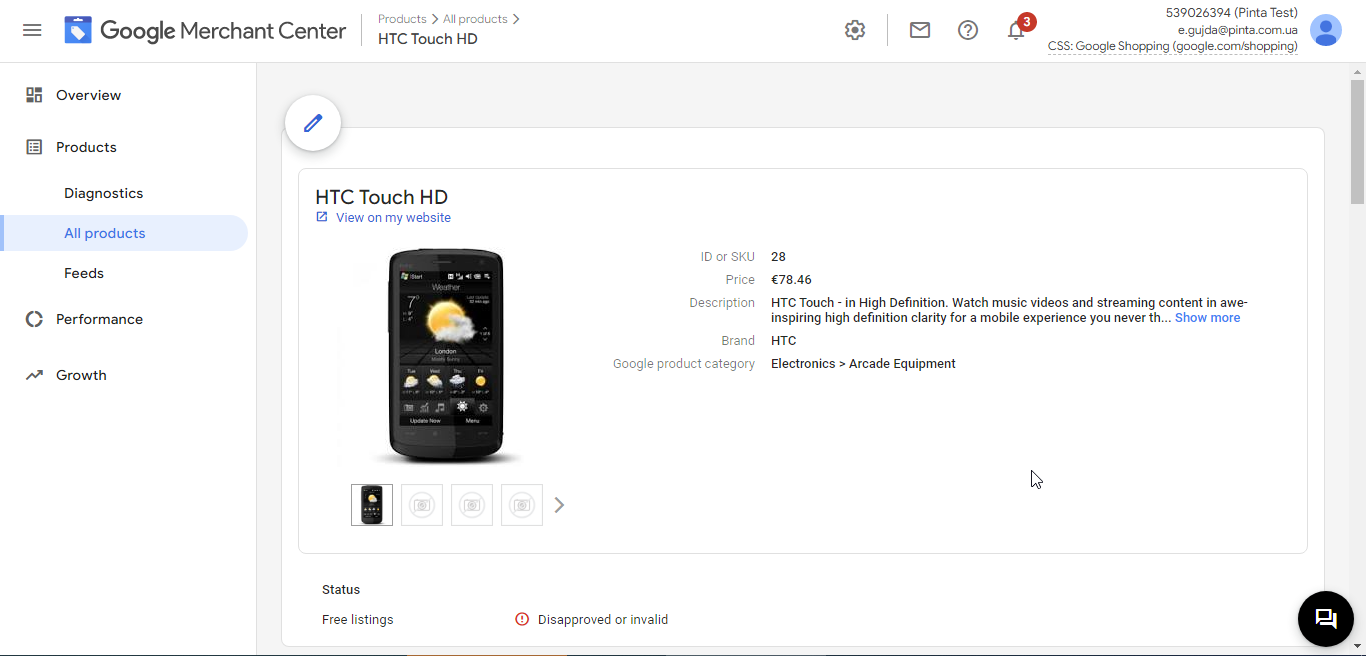Go to Diagnostics page
This screenshot has height=656, width=1366.
(103, 193)
